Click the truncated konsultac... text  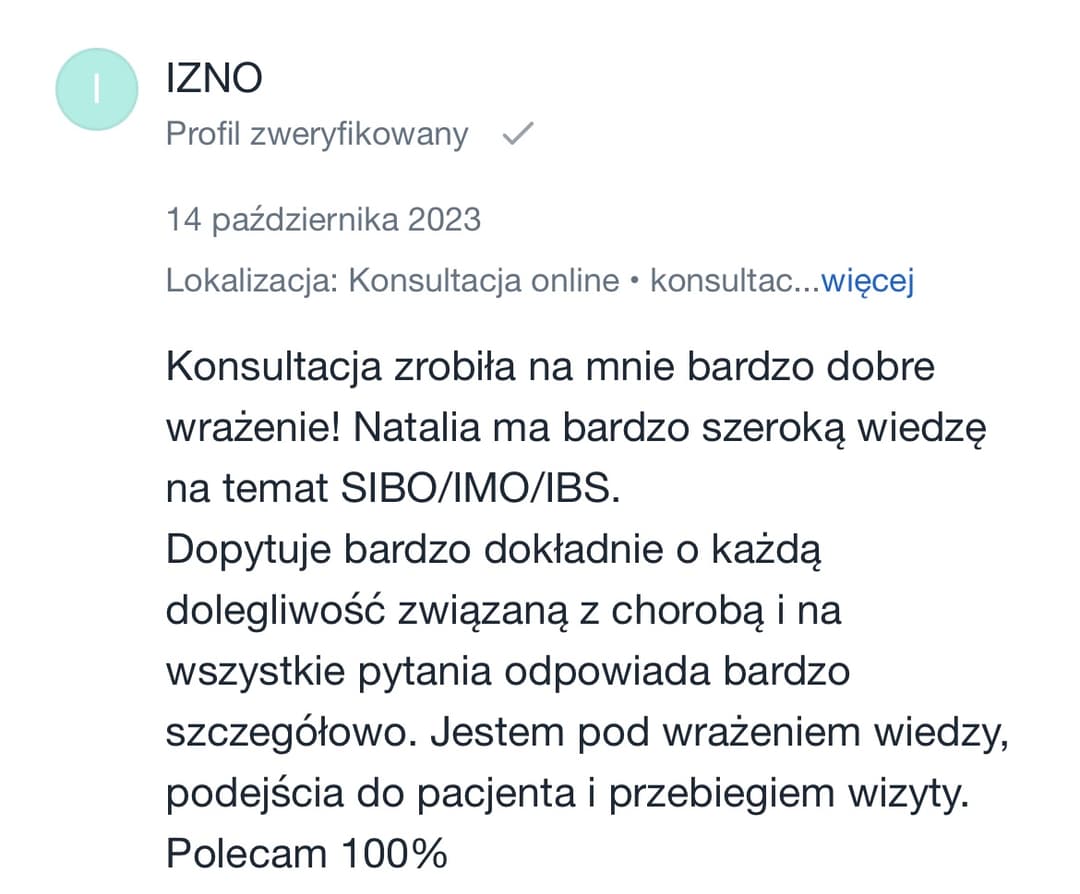click(x=735, y=282)
